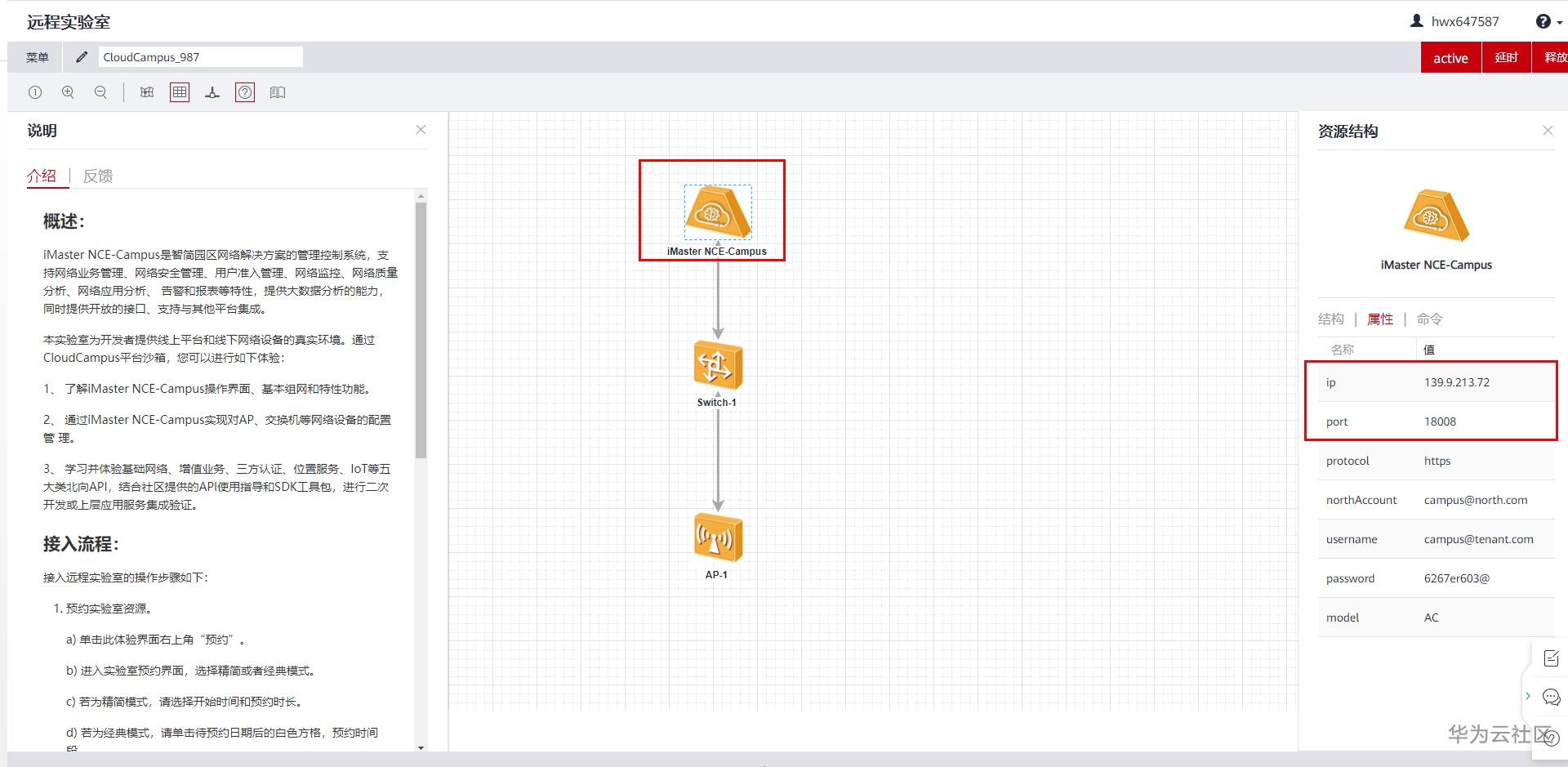Click the username value campus@tenant.com
Viewport: 1568px width, 767px height.
[1479, 539]
